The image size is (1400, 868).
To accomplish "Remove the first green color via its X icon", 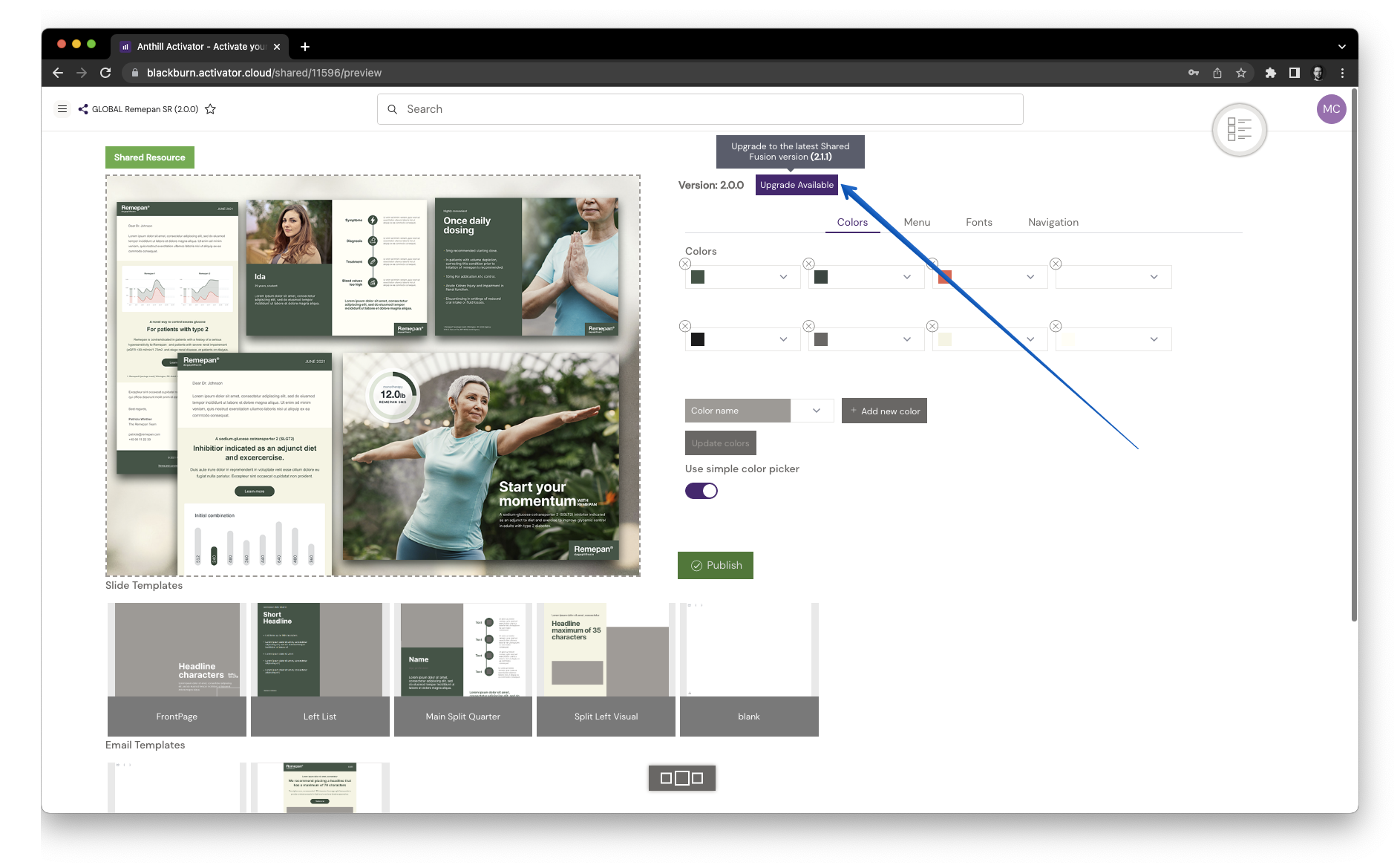I will 684,264.
